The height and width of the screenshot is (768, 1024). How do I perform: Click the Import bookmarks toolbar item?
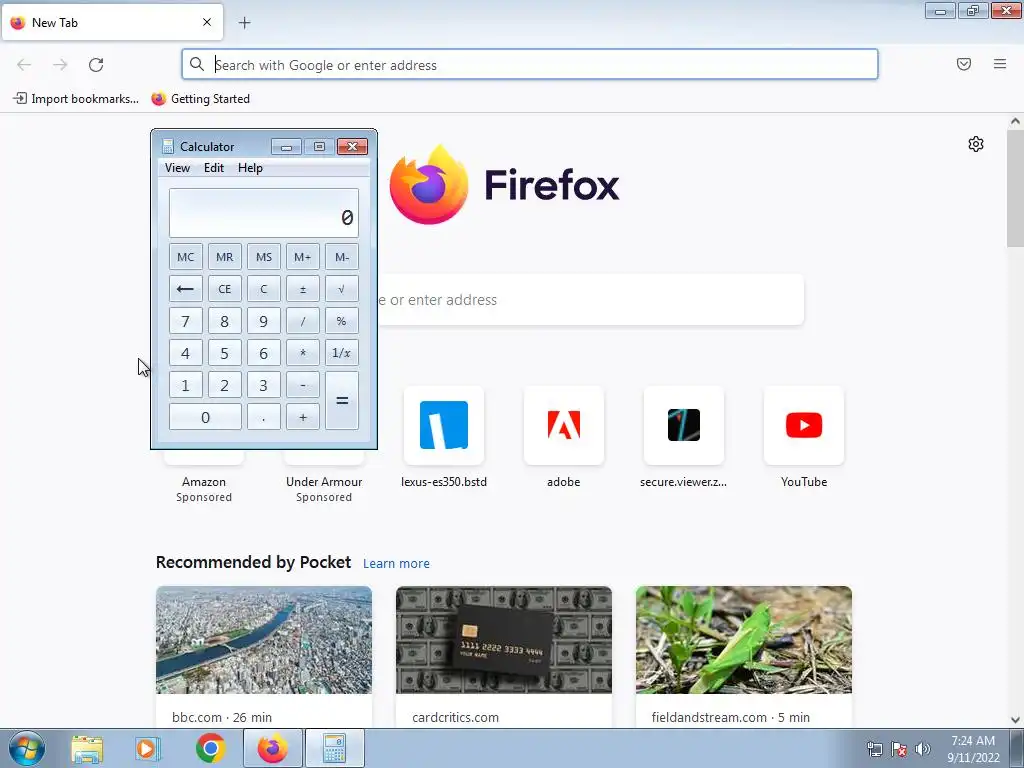pos(76,99)
